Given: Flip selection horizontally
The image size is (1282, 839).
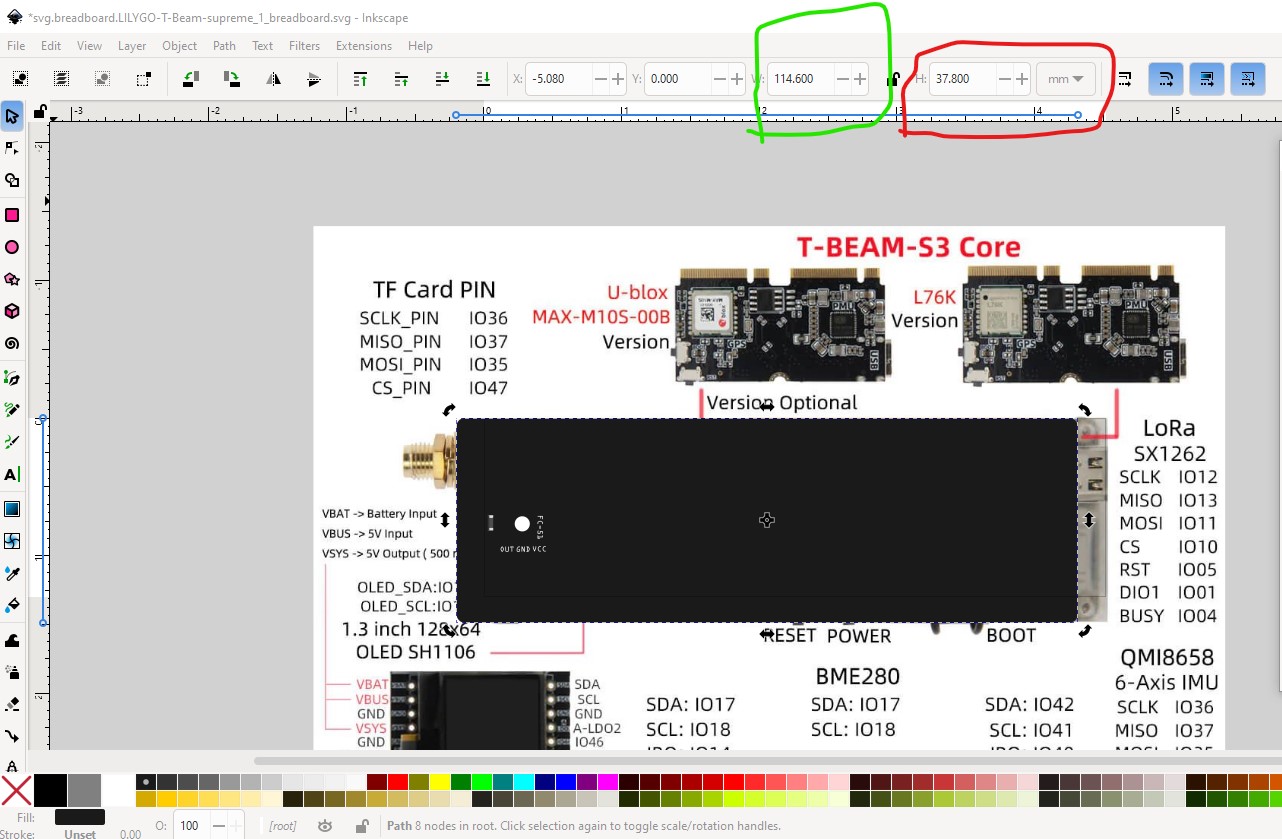Looking at the screenshot, I should 272,78.
